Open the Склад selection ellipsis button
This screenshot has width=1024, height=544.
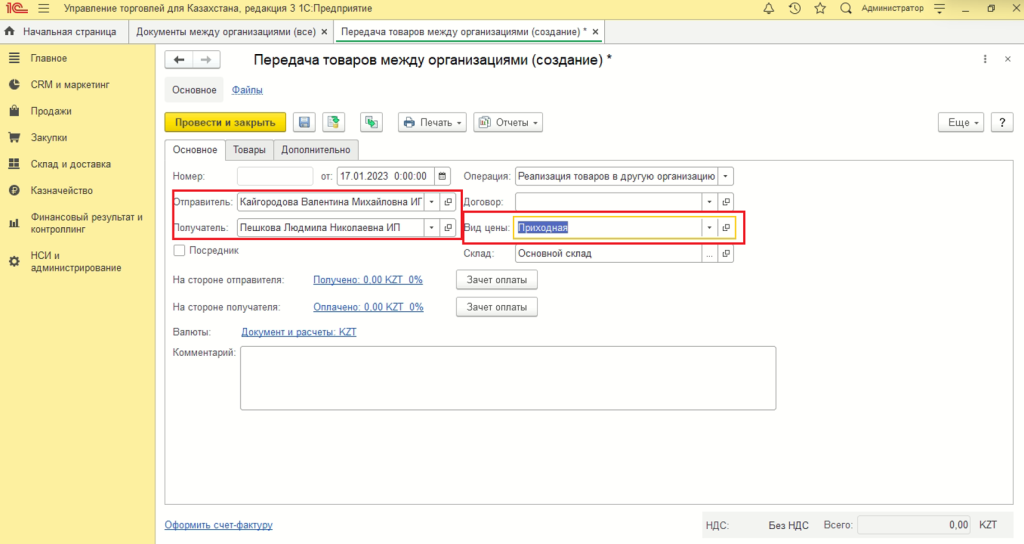click(709, 253)
